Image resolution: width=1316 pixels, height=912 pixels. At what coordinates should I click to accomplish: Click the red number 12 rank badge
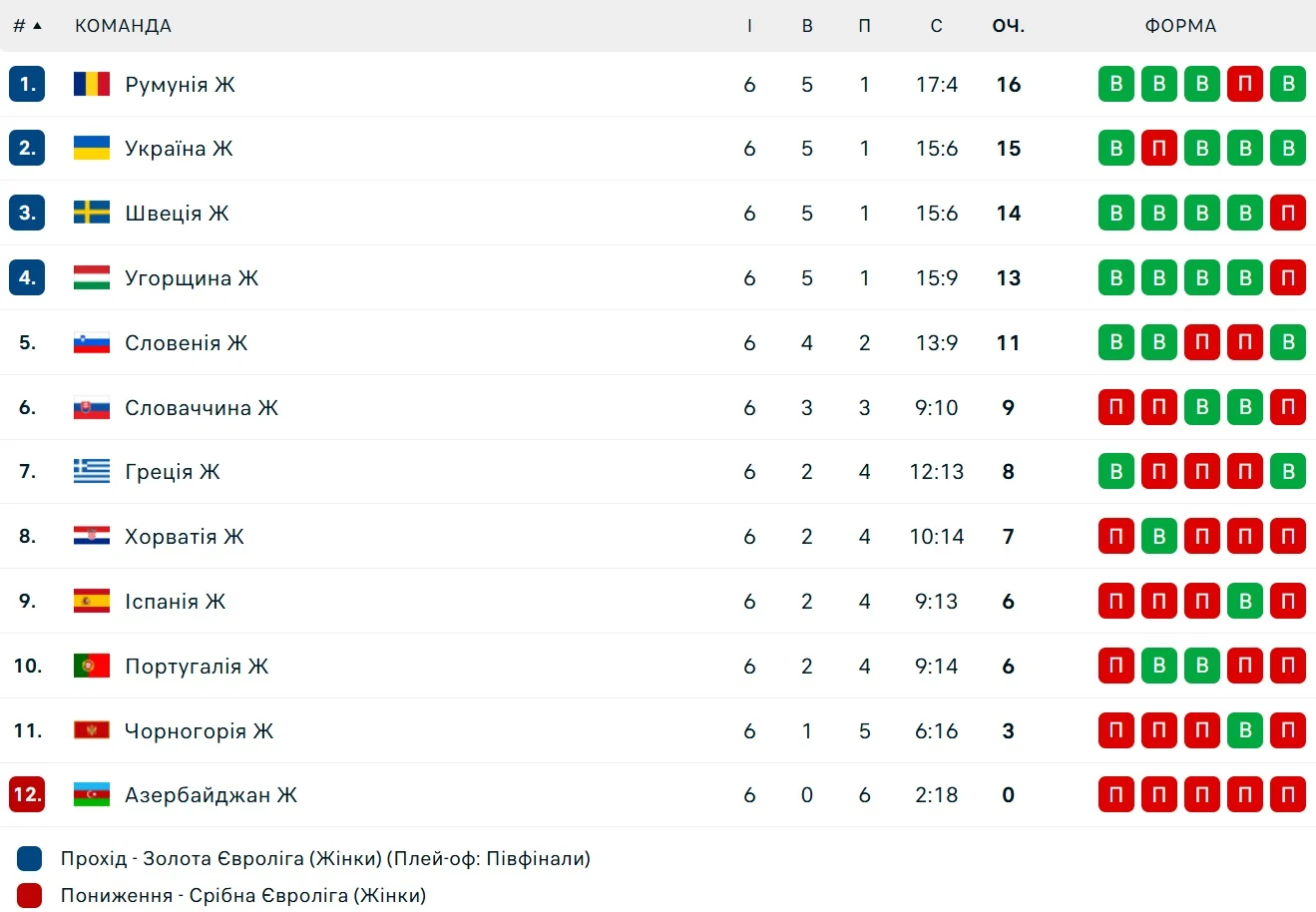[x=27, y=795]
